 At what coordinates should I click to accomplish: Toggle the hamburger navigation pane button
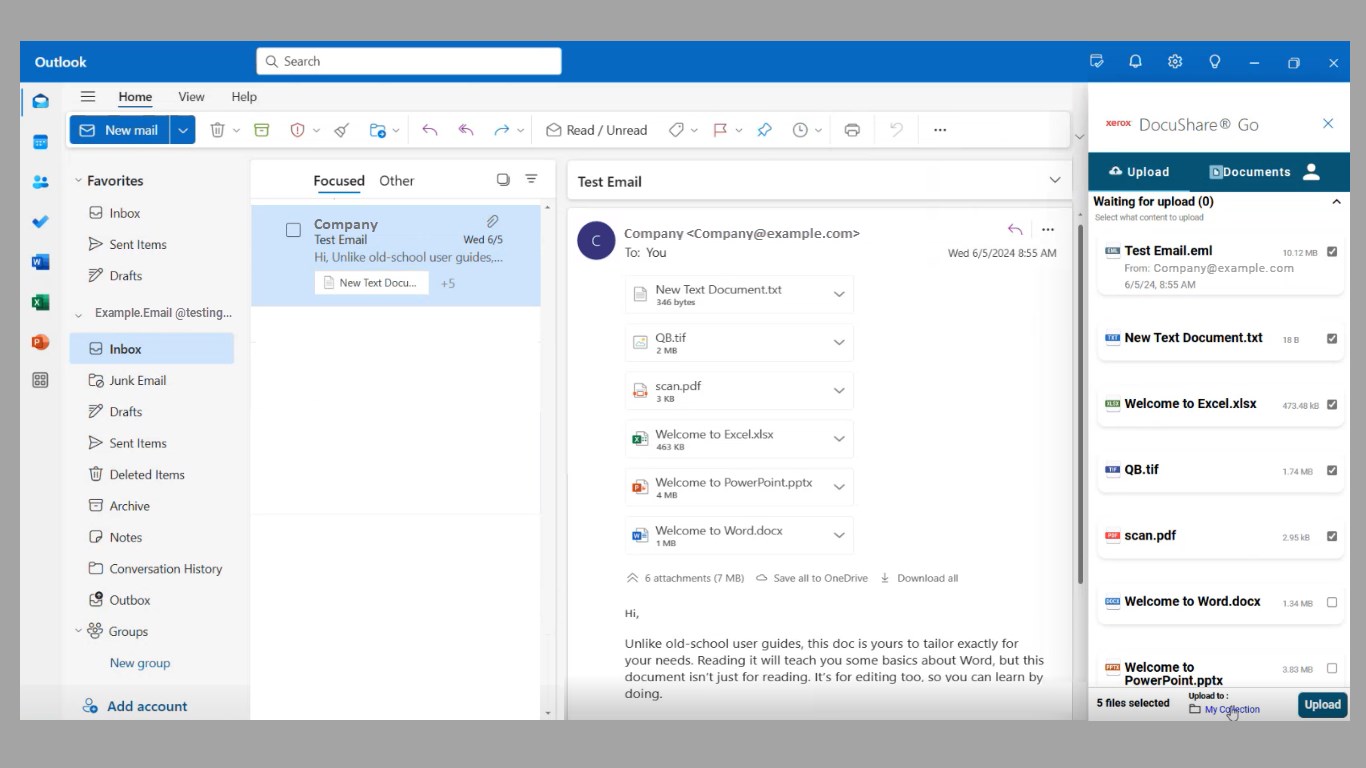point(88,97)
